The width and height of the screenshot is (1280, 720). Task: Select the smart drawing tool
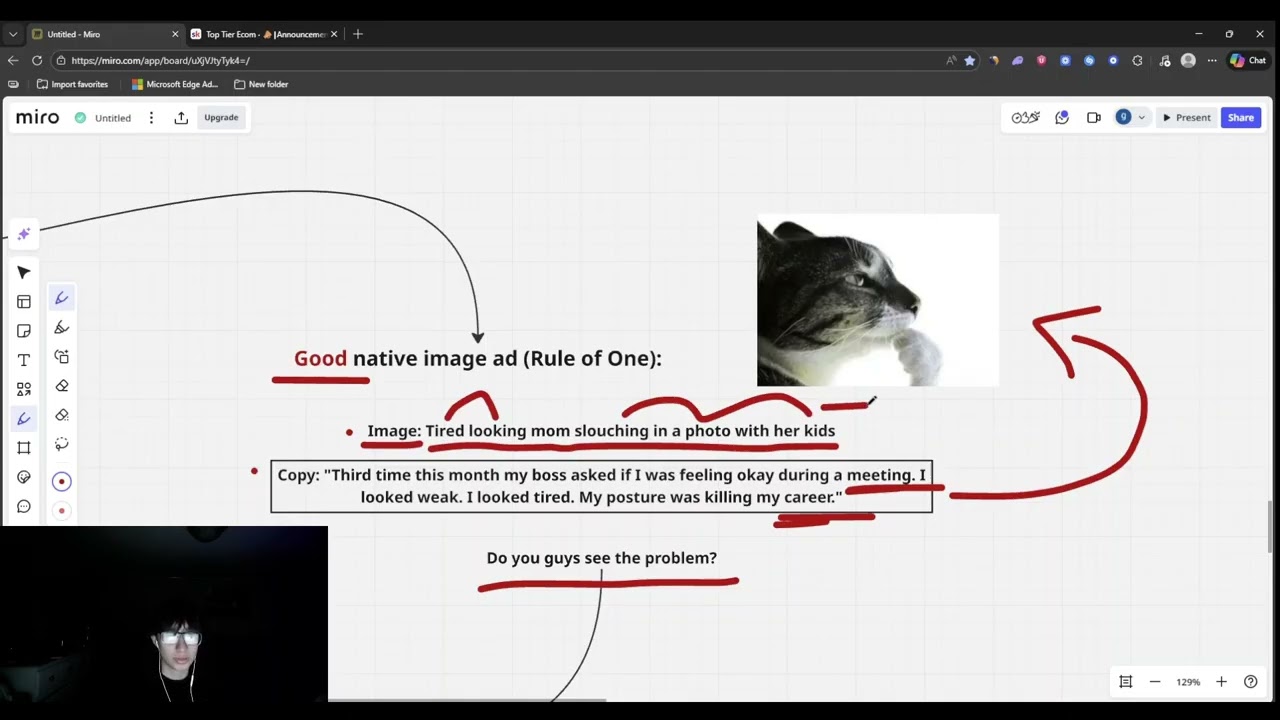[61, 356]
